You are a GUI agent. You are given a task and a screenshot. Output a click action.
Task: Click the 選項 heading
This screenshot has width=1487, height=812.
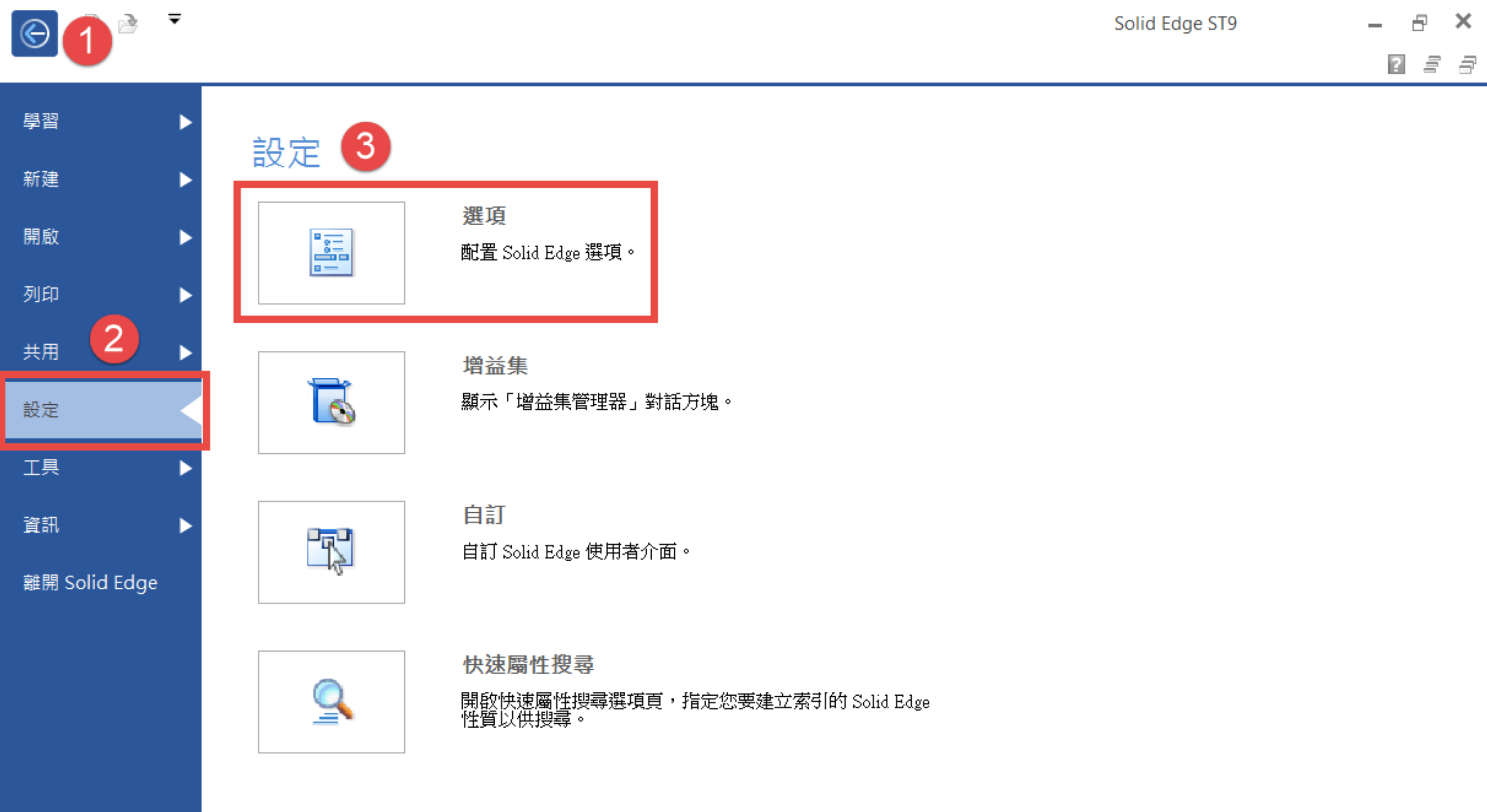[484, 216]
